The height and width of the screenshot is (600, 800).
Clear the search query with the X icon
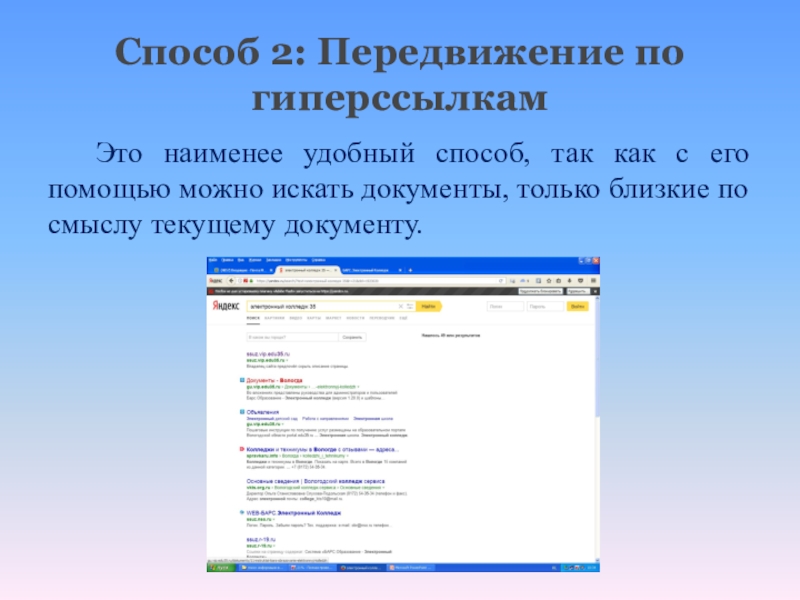coord(402,306)
